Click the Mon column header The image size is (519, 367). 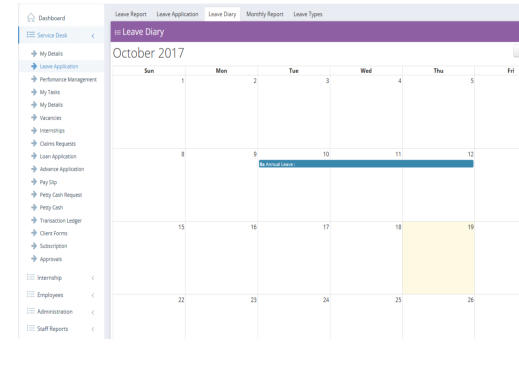click(221, 71)
